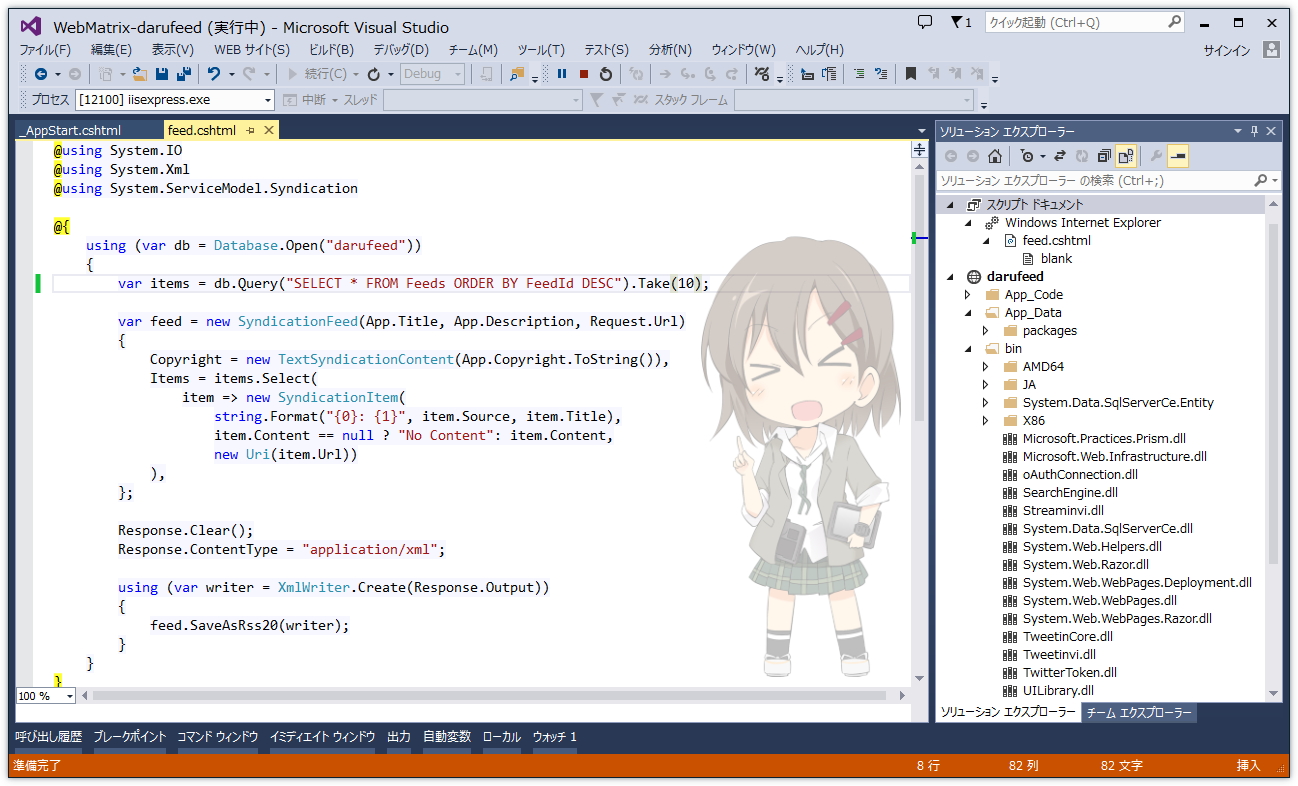This screenshot has width=1298, height=786.
Task: Stop debugging with the red square
Action: coord(584,74)
